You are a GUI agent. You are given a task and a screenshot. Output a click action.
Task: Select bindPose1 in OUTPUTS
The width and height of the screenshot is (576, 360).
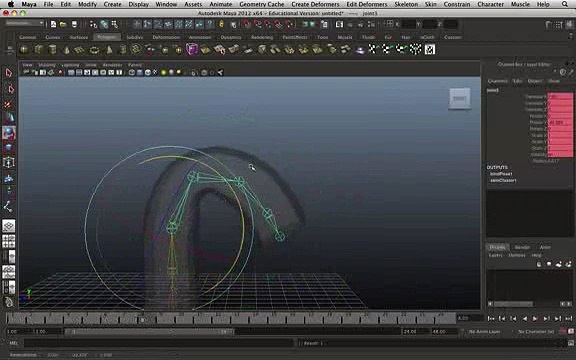501,174
